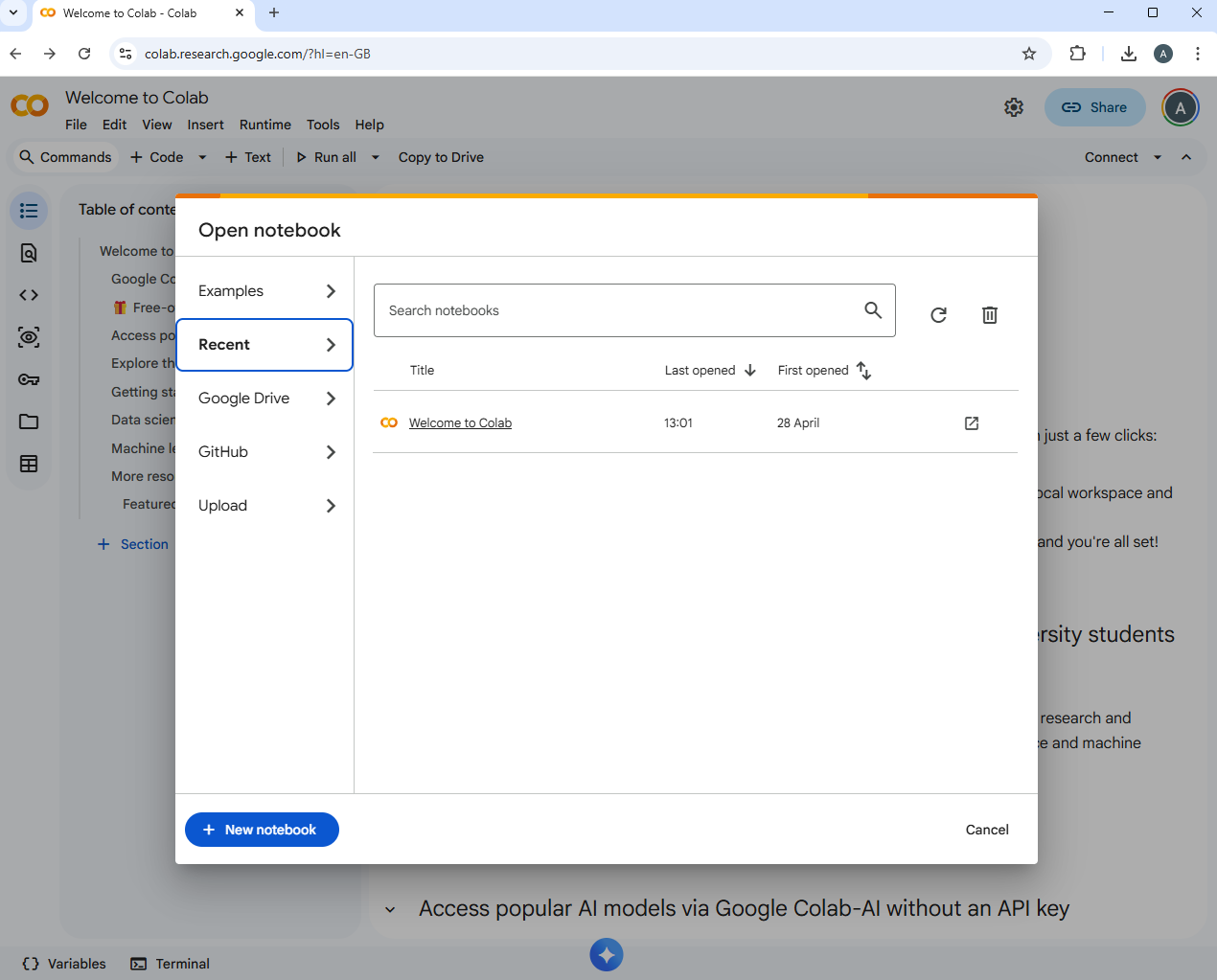The height and width of the screenshot is (980, 1217).
Task: Click the site information icon in address bar
Action: point(126,54)
